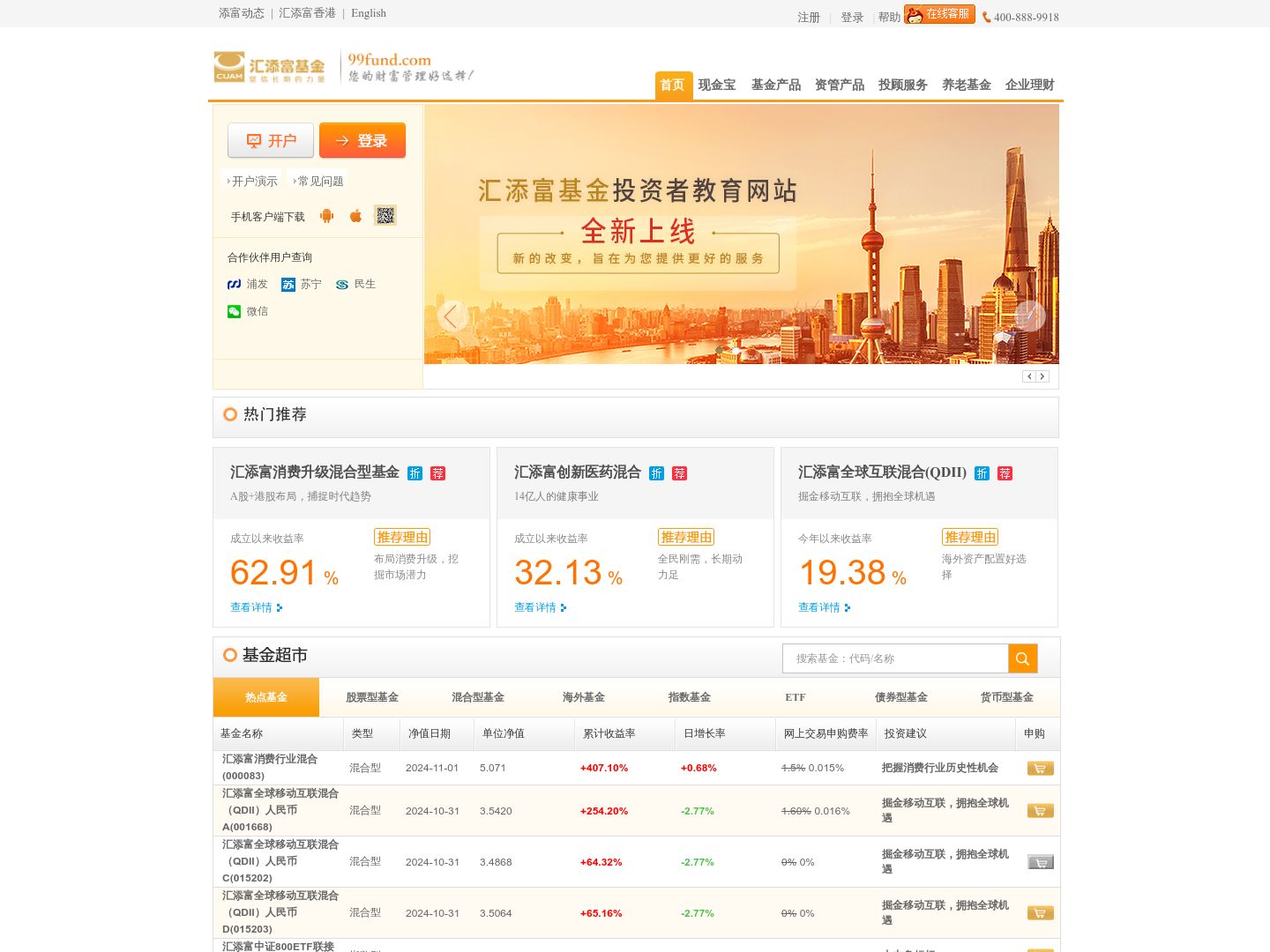This screenshot has width=1270, height=952.
Task: Click the 汇添富基金 logo
Action: click(x=269, y=67)
